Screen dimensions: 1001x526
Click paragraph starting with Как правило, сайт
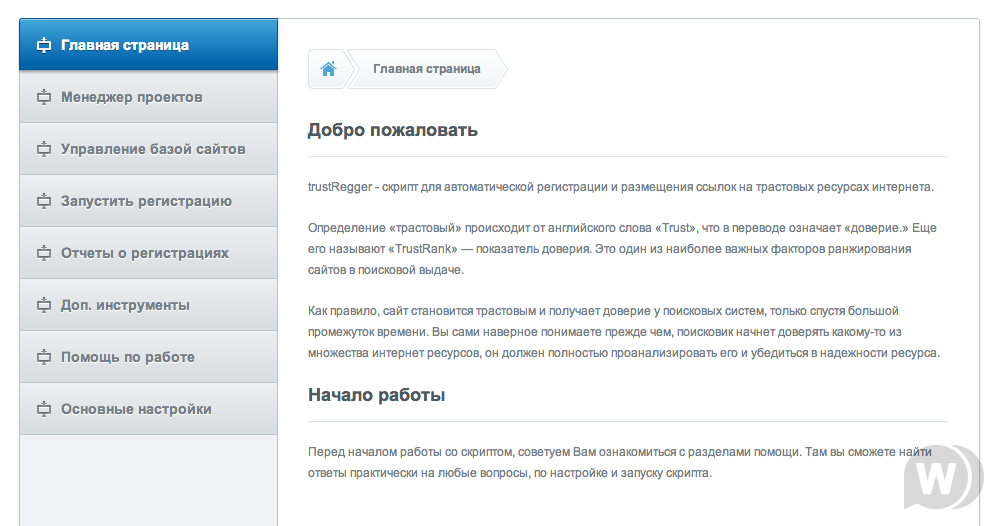(x=624, y=332)
